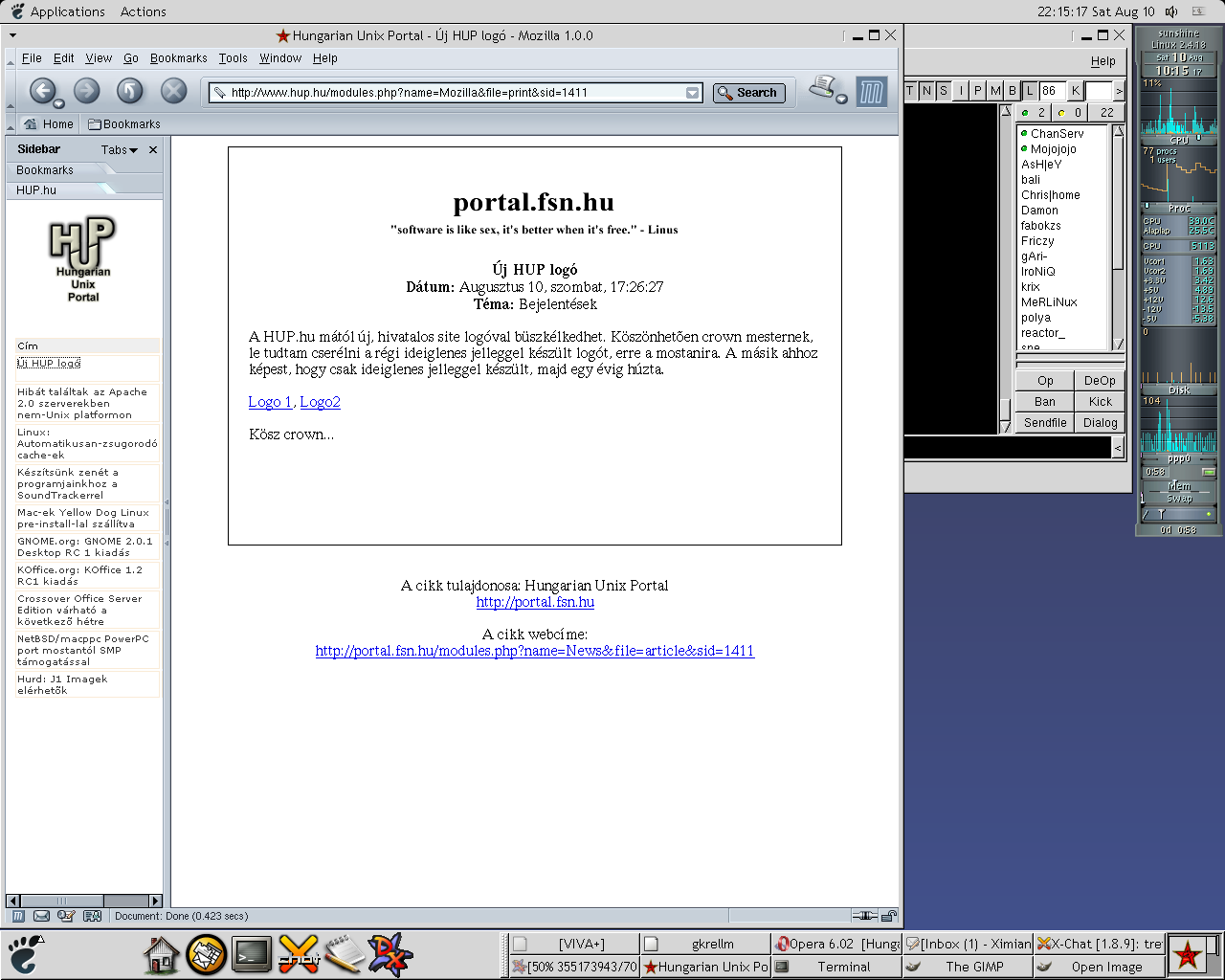Click the Mozilla M throbber logo

click(x=872, y=92)
